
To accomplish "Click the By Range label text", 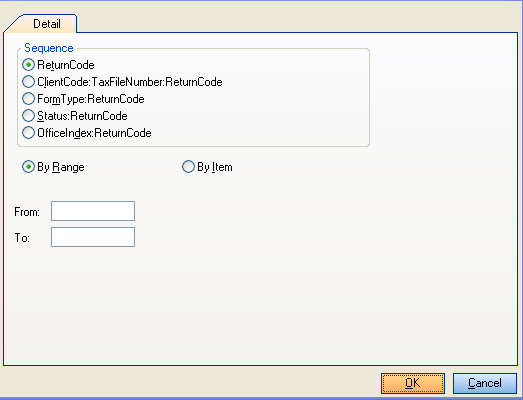I will 61,167.
